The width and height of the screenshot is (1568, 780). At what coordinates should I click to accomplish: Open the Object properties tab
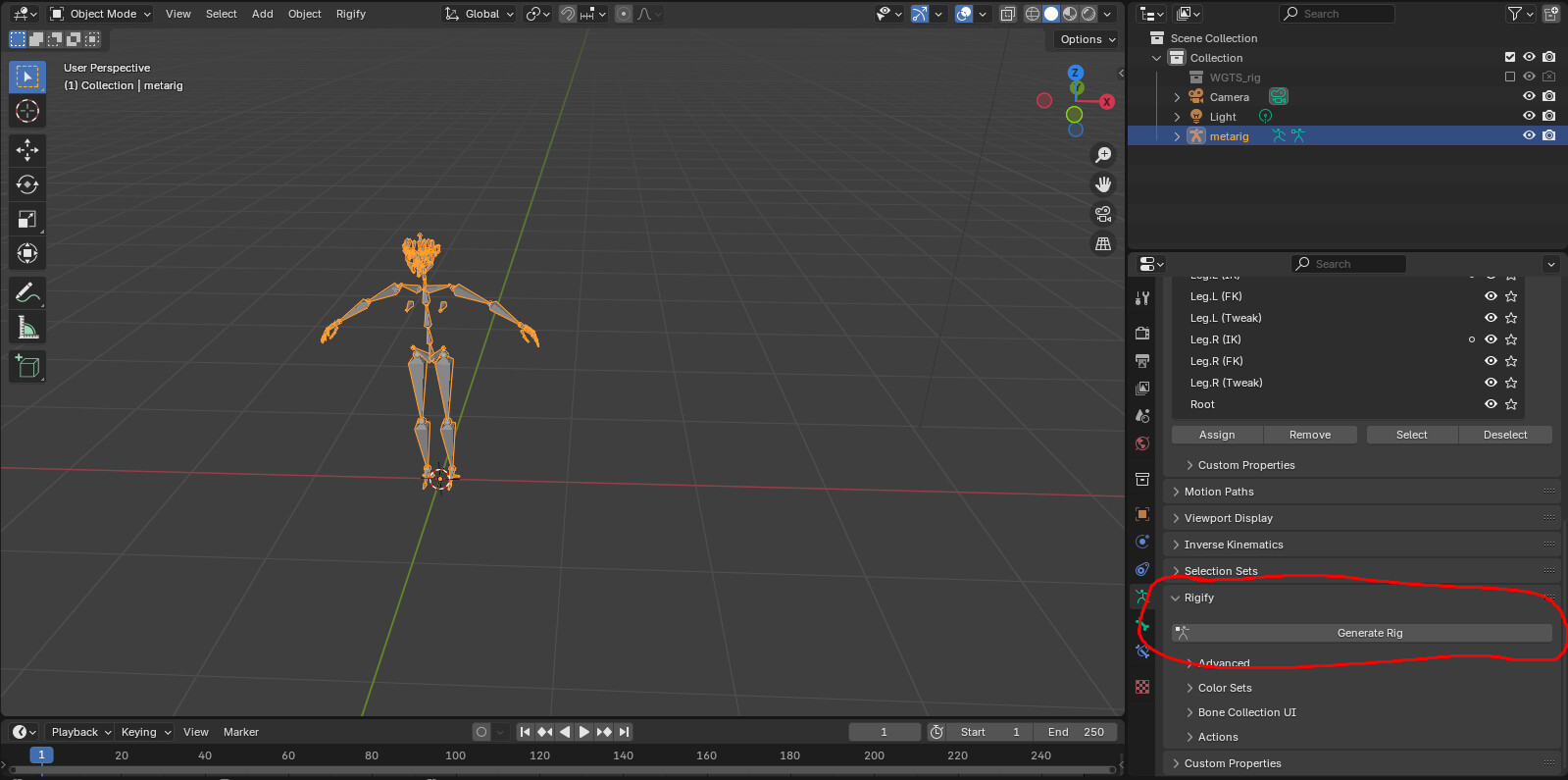[1142, 514]
